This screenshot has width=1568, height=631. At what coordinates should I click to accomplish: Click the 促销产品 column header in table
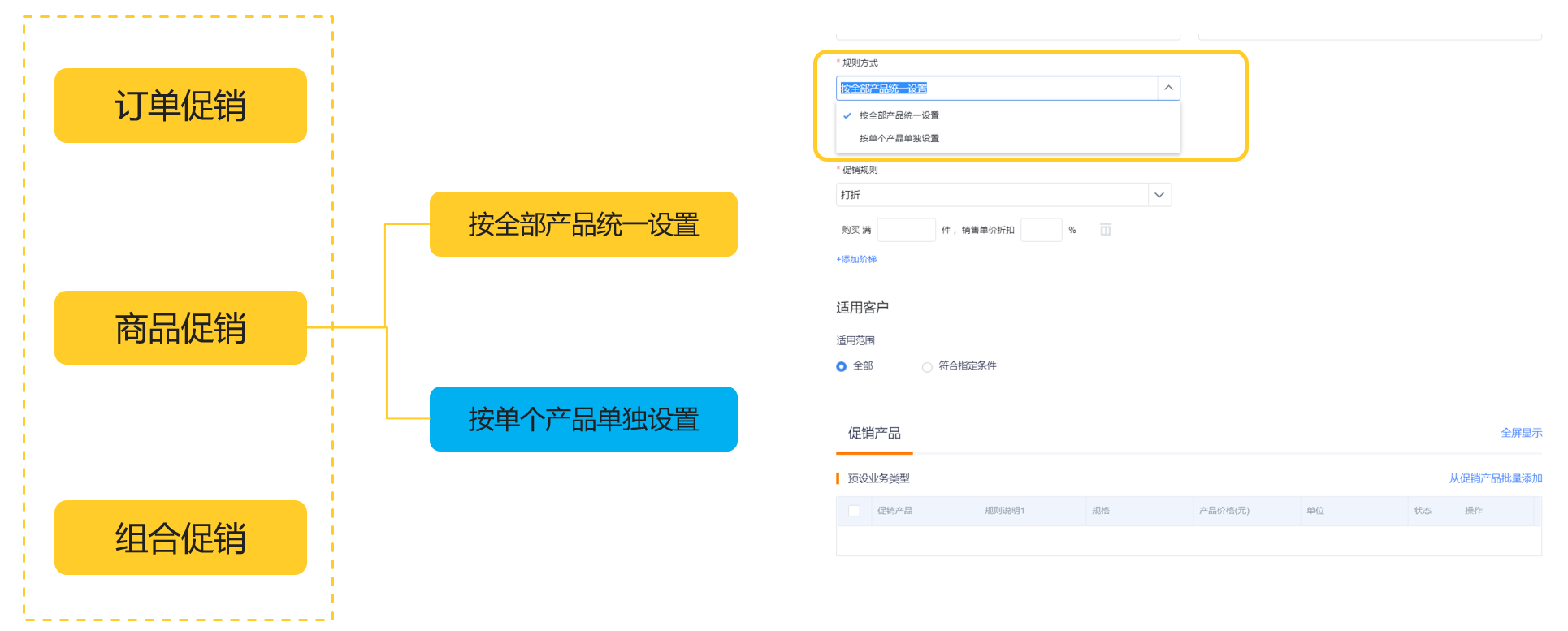coord(894,511)
